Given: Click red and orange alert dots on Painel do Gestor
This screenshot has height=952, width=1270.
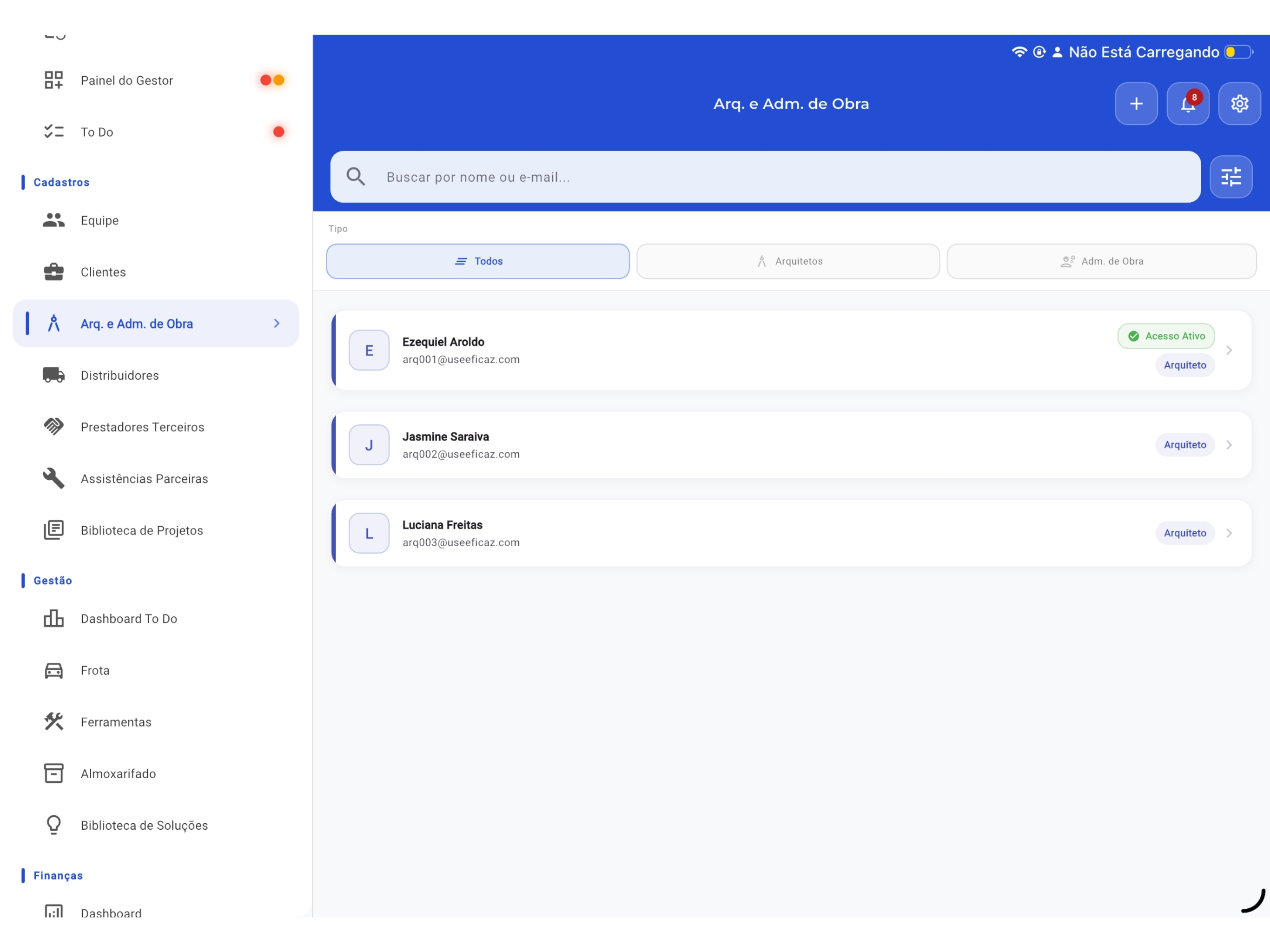Looking at the screenshot, I should click(272, 80).
